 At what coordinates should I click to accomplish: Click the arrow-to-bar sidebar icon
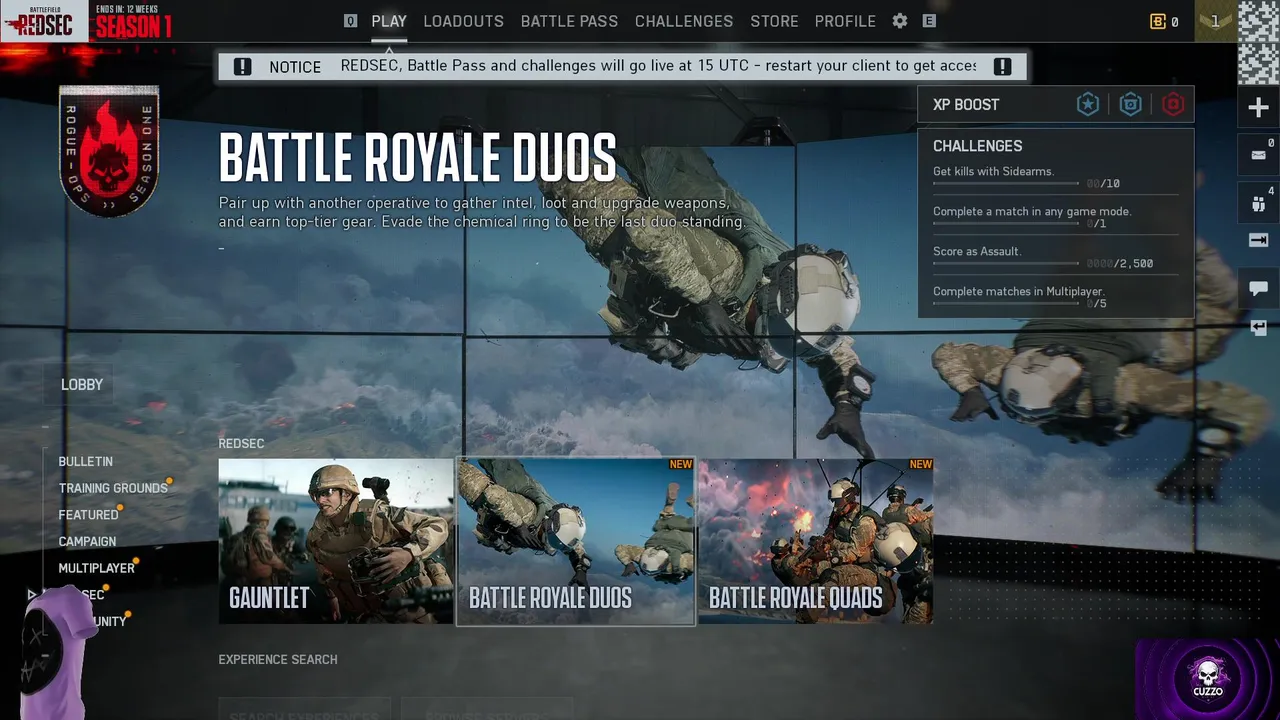(1258, 240)
